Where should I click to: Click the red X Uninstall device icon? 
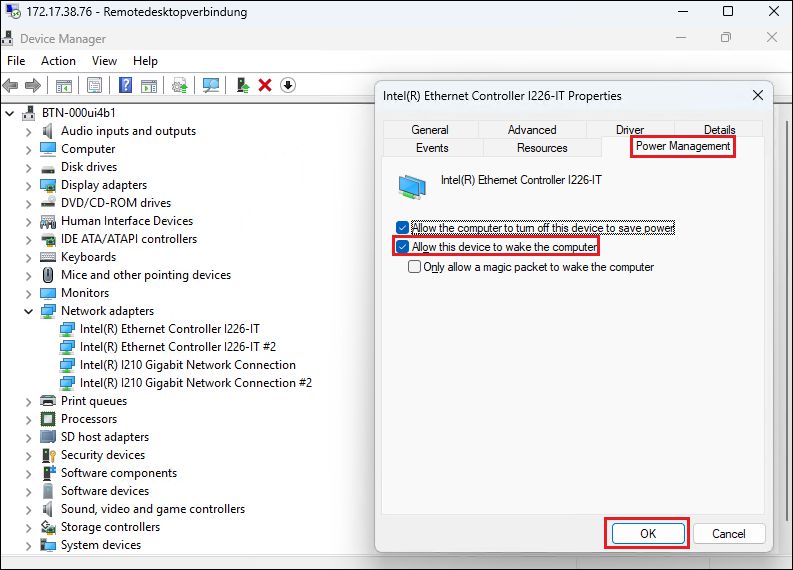click(x=265, y=85)
